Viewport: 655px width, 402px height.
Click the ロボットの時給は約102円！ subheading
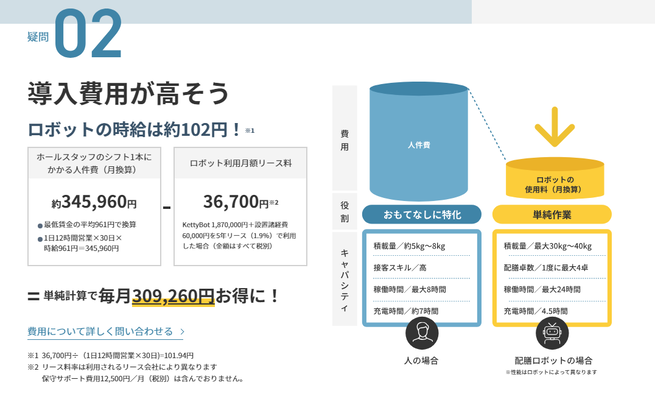[134, 130]
